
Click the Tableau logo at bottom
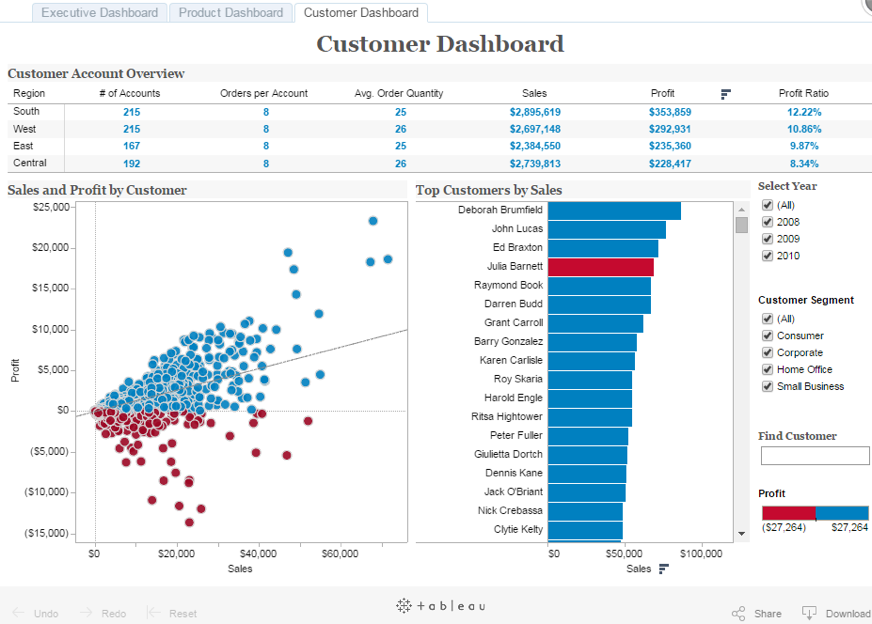pos(440,606)
